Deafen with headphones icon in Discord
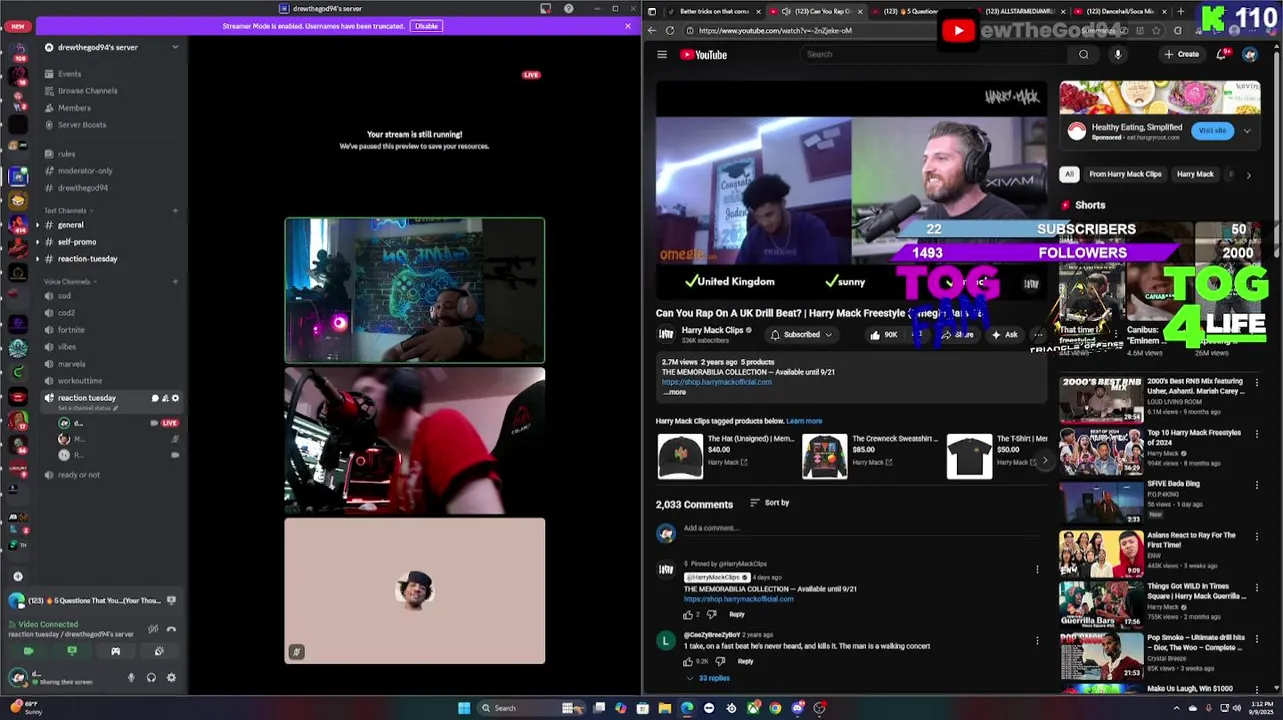The width and height of the screenshot is (1283, 720). click(151, 677)
